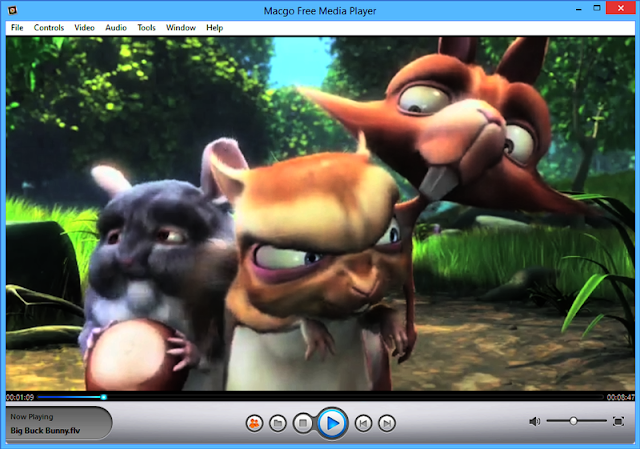This screenshot has height=449, width=640.
Task: Toggle fullscreen mode icon
Action: (618, 421)
